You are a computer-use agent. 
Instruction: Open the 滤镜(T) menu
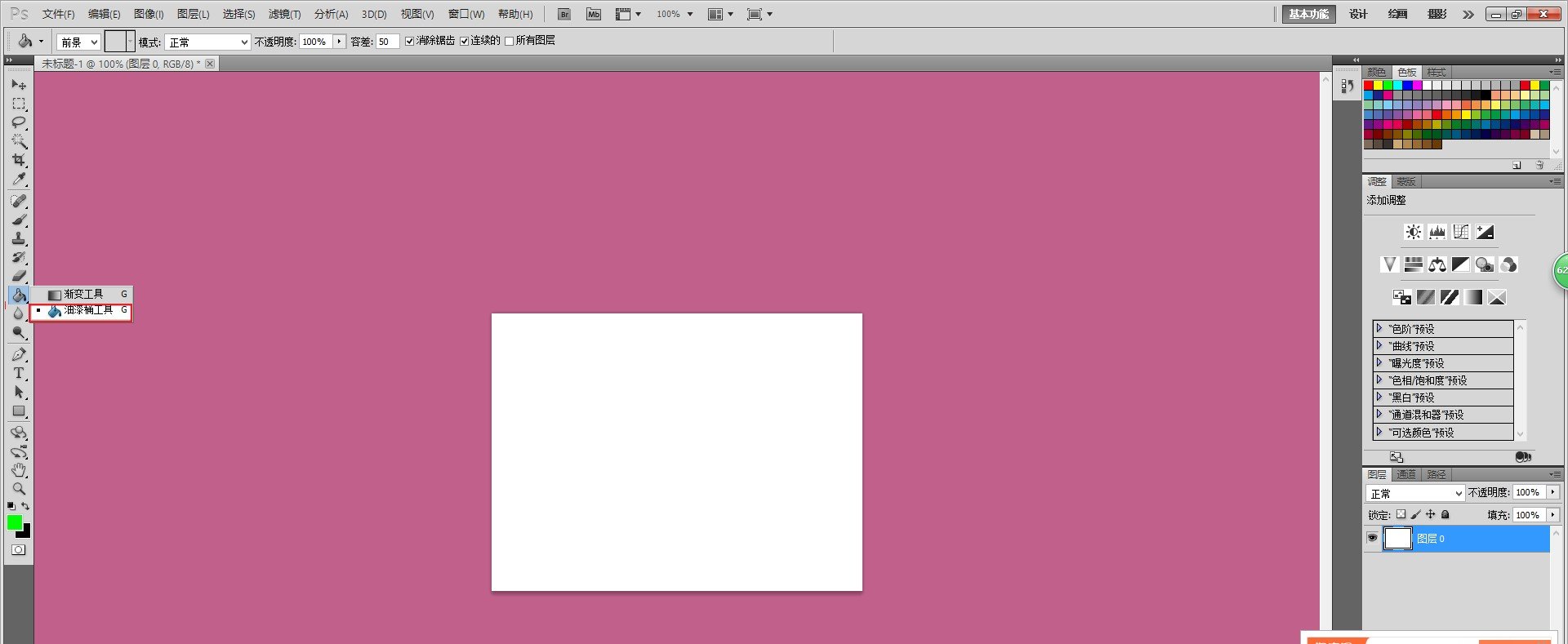coord(284,14)
